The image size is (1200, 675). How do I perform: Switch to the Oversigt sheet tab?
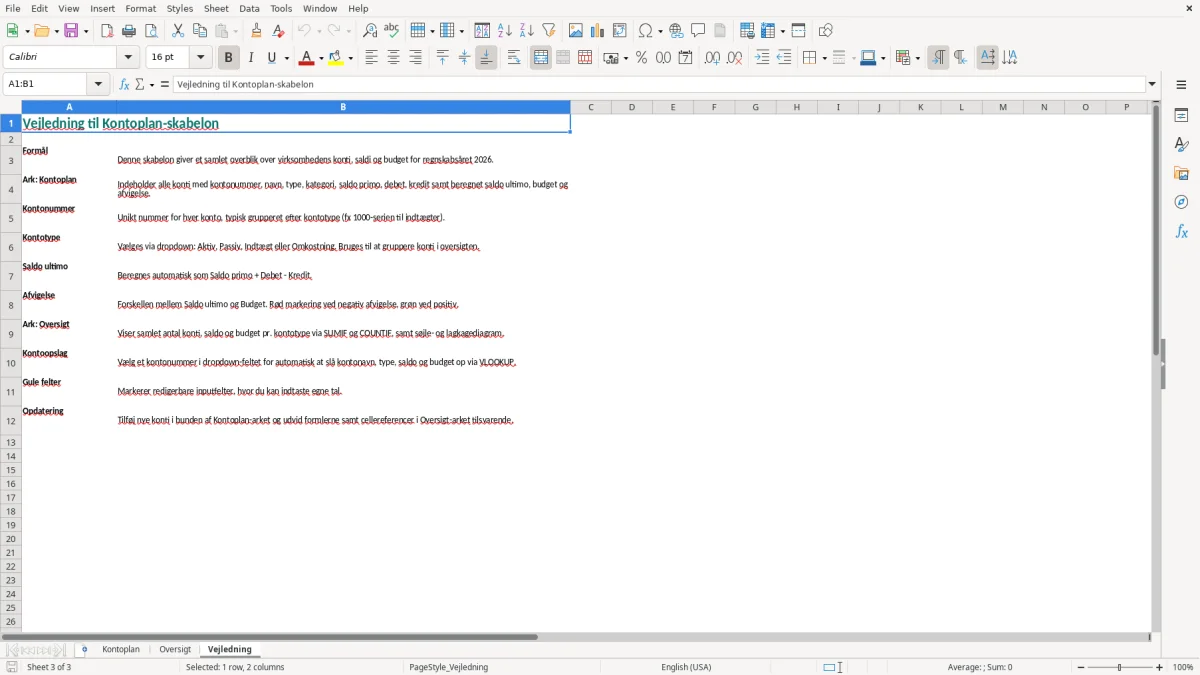175,649
